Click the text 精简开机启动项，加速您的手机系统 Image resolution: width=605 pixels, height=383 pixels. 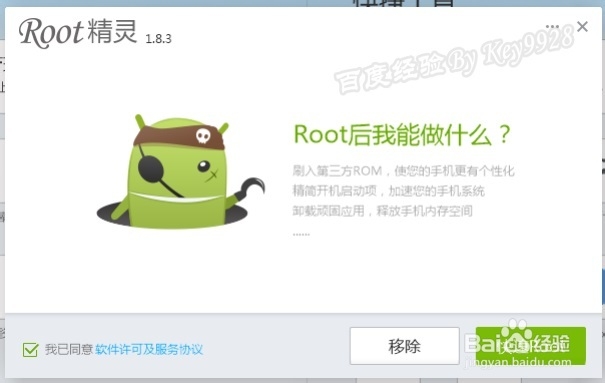389,191
